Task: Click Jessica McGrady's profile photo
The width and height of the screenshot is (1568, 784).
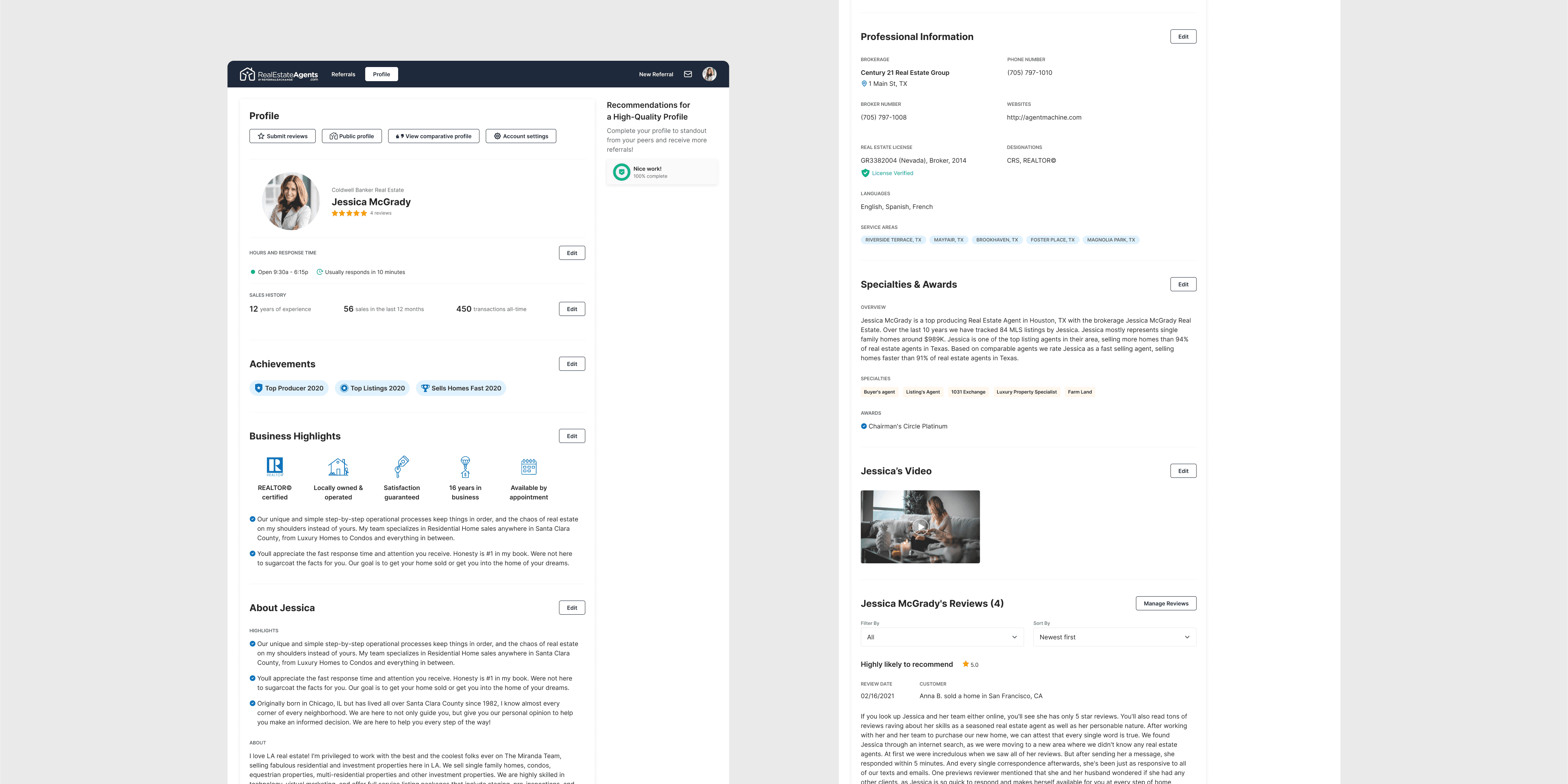Action: tap(291, 201)
